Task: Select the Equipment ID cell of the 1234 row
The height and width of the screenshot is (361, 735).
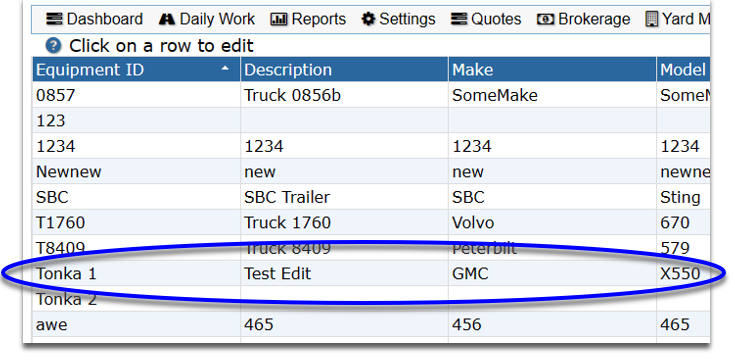Action: coord(136,146)
